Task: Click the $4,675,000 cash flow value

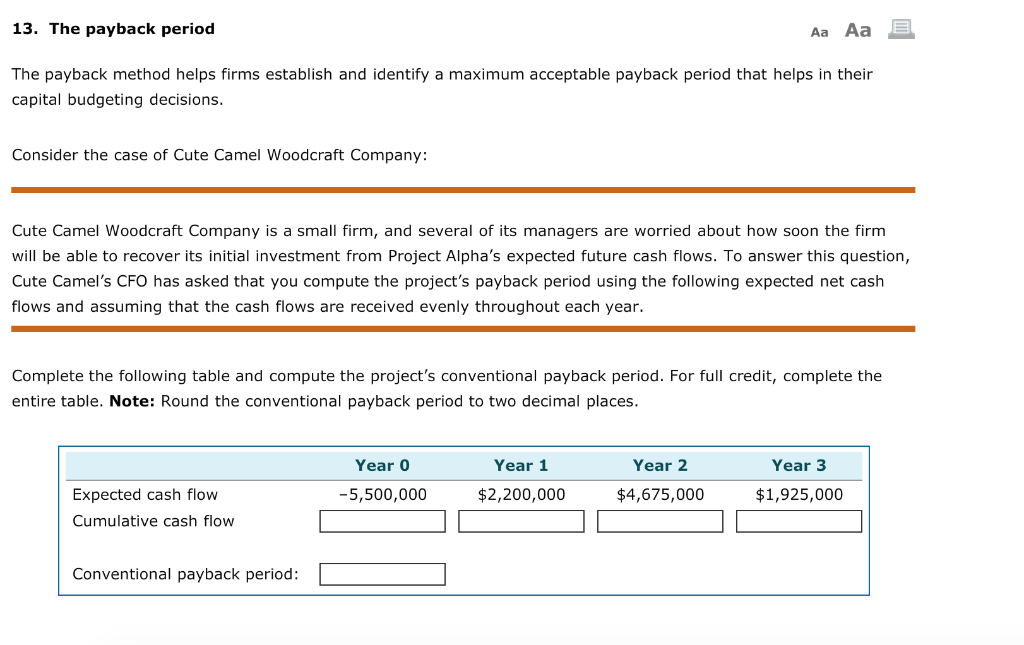Action: [660, 494]
